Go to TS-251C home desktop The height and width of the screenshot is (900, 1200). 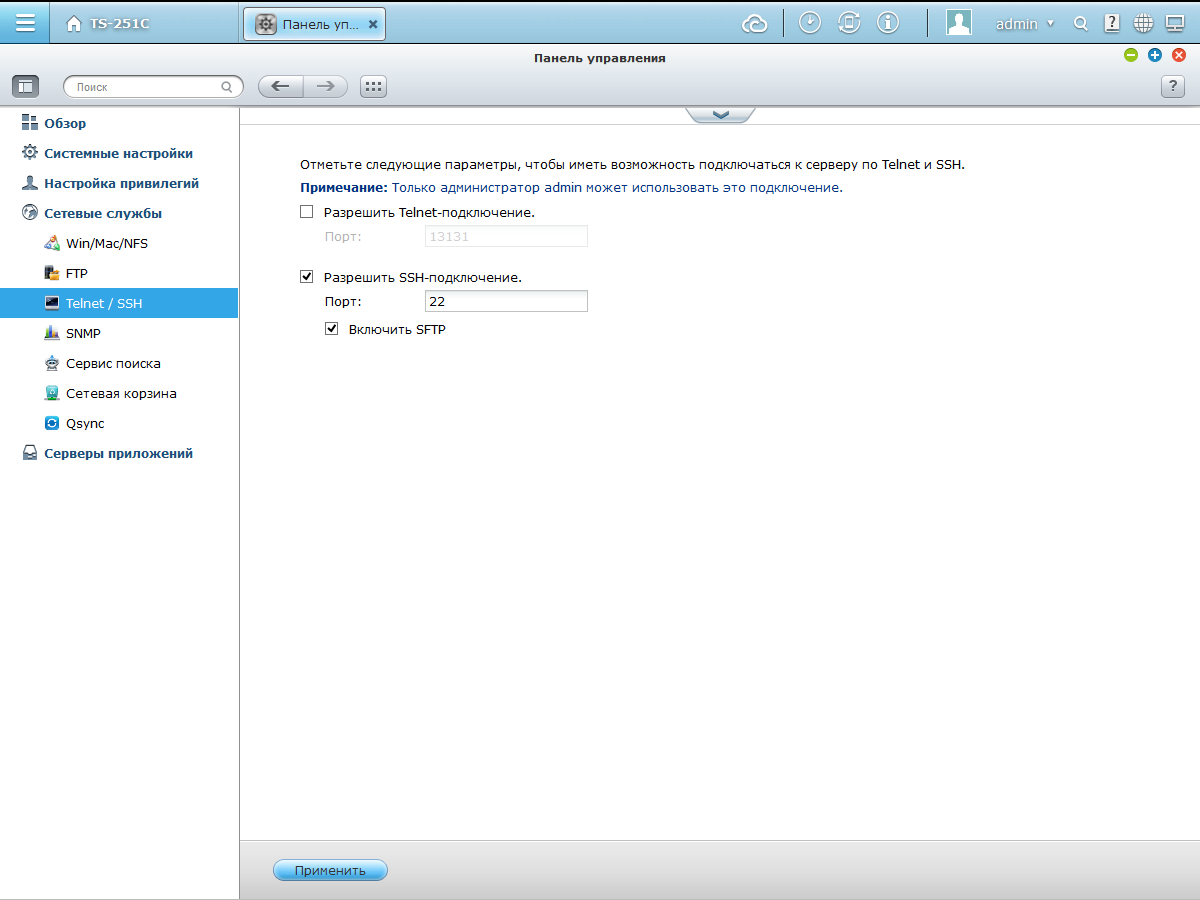coord(108,24)
